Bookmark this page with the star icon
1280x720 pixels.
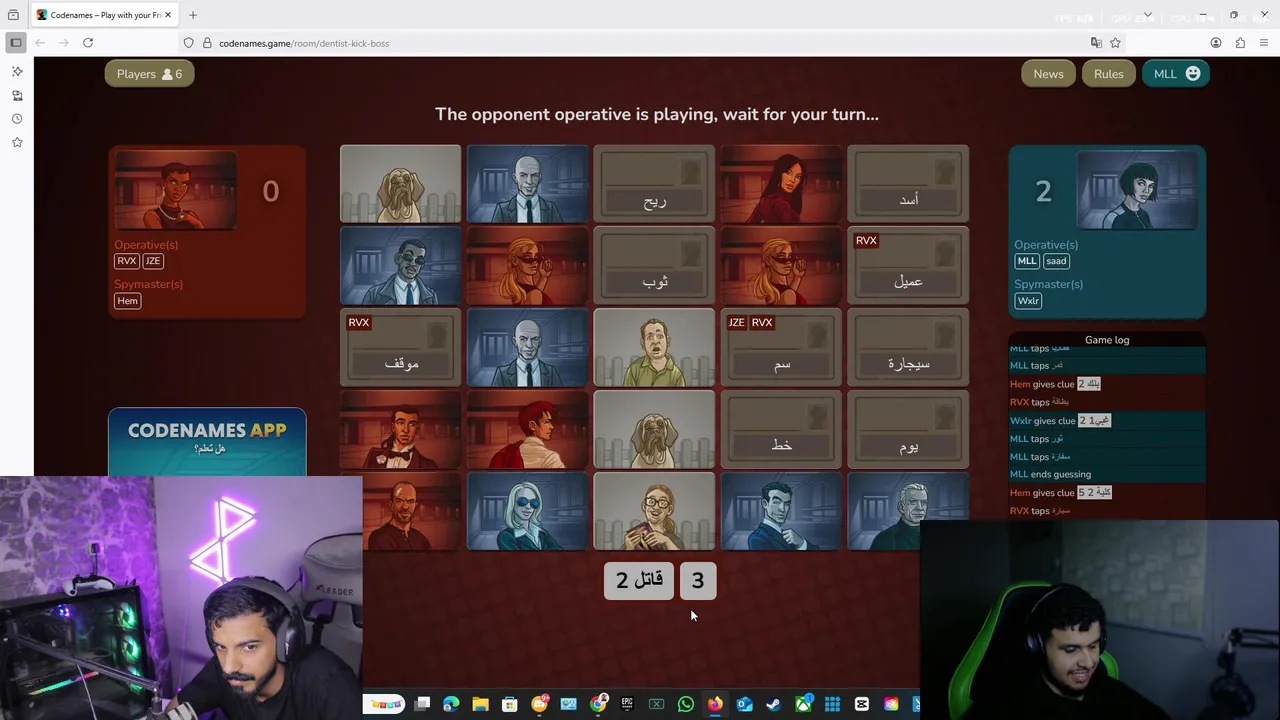[x=1115, y=43]
